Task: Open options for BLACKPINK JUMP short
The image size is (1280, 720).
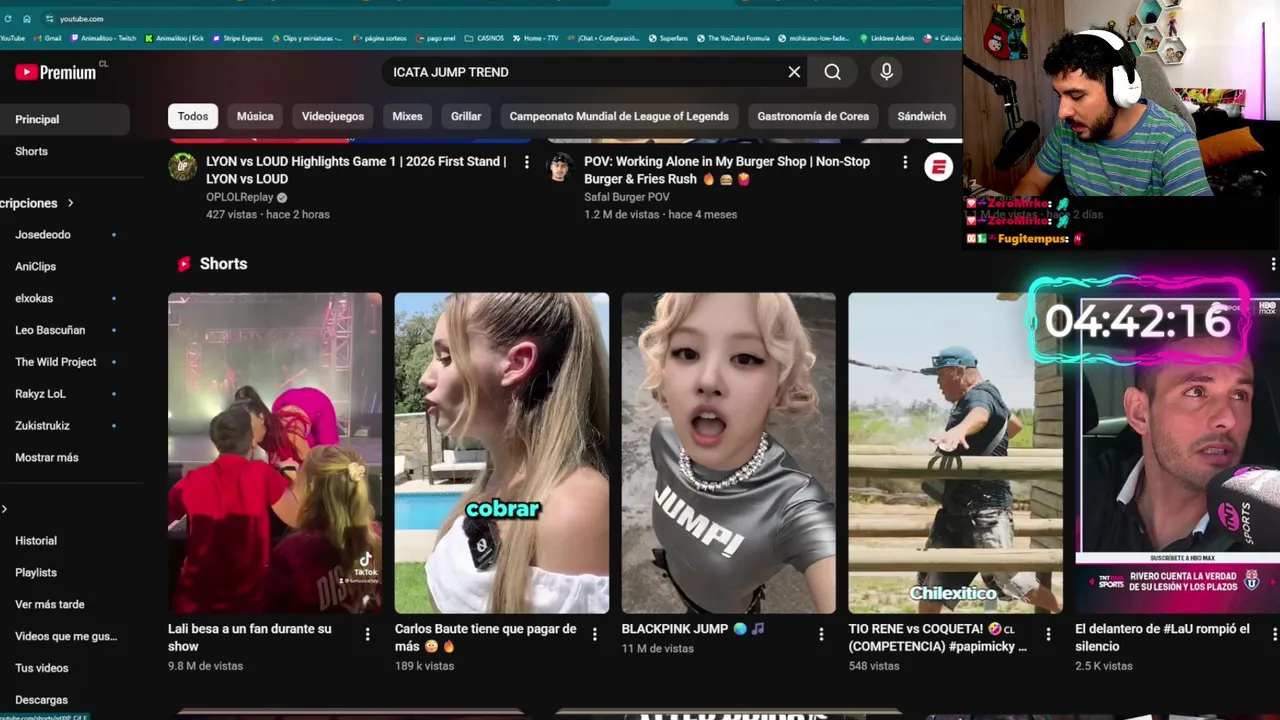Action: (821, 634)
